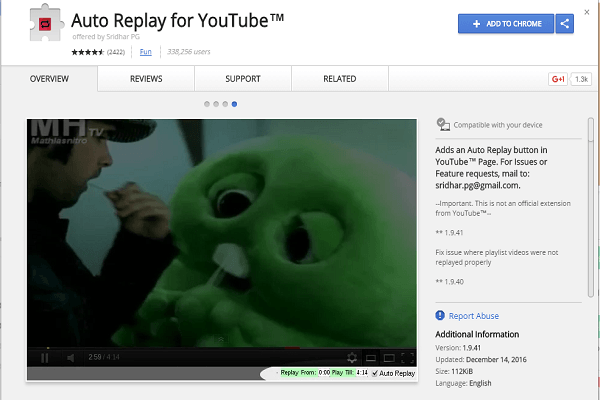Open the video settings gear icon
Viewport: 600px width, 400px height.
pos(352,358)
